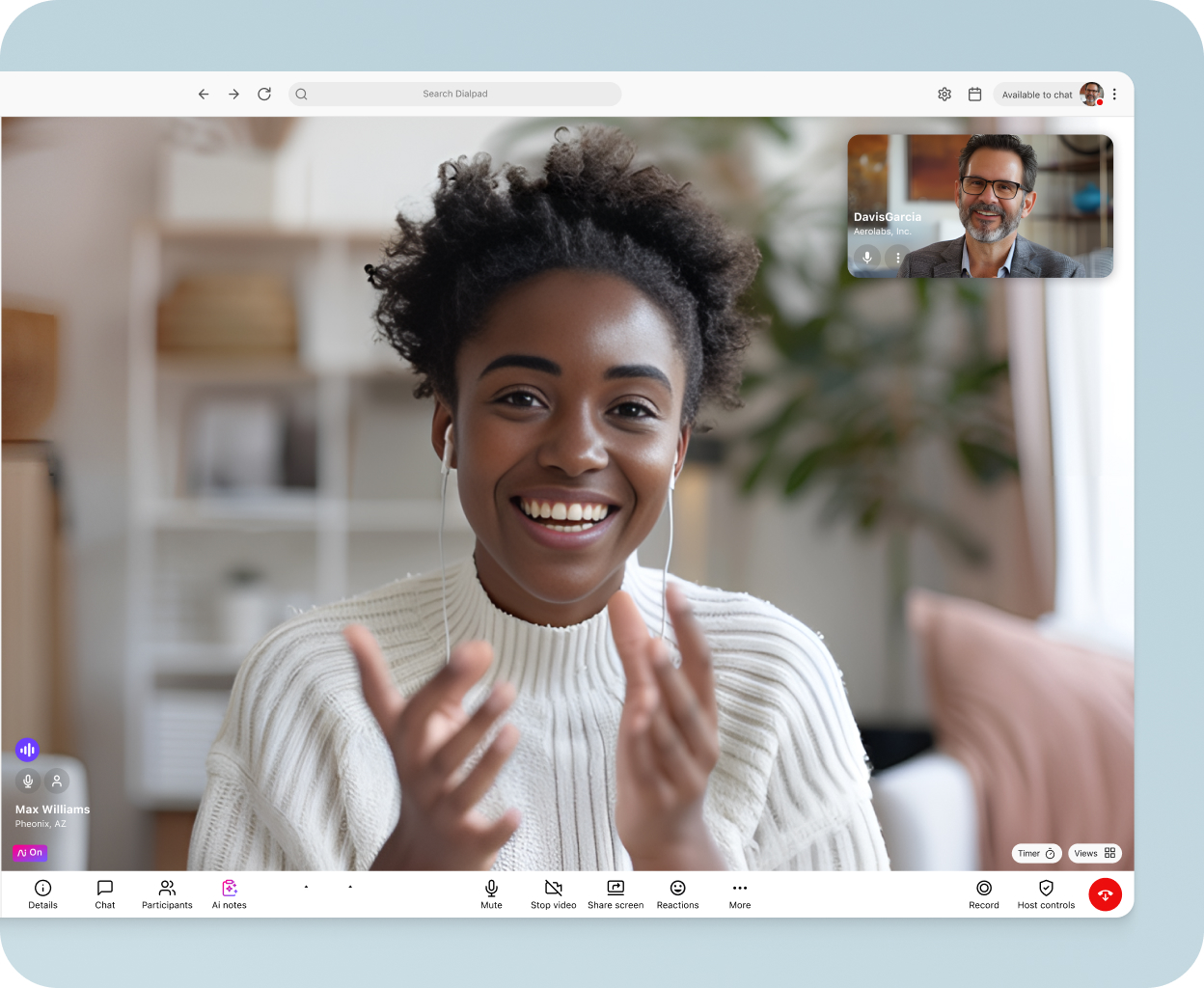End the call with red hang-up button
The image size is (1204, 988).
pyautogui.click(x=1106, y=894)
